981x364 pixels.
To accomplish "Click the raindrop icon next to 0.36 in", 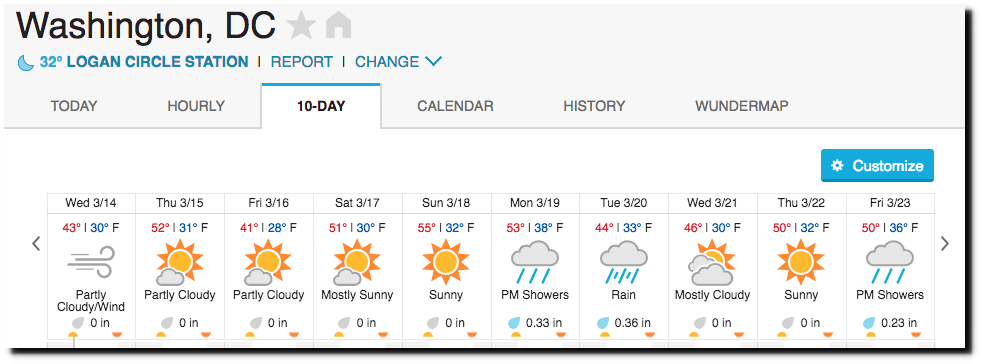I will pos(603,323).
